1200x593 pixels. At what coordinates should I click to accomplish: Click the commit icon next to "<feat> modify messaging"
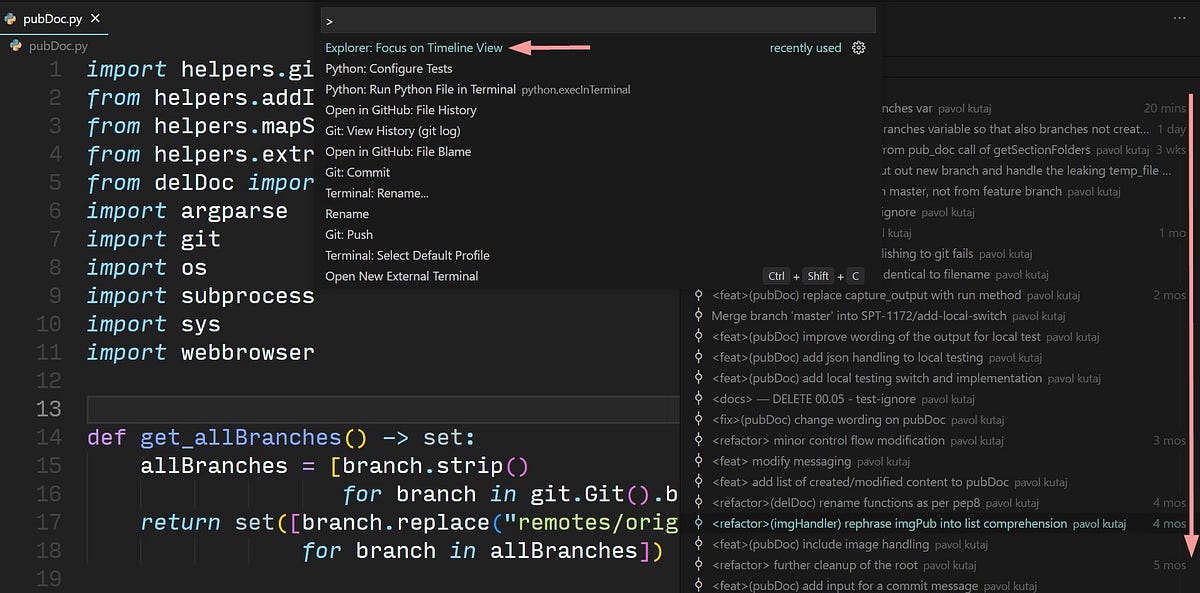(697, 461)
